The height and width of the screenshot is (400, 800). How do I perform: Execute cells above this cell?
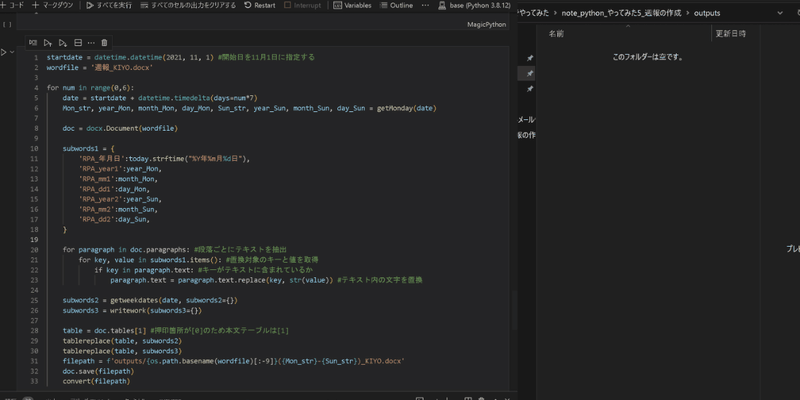[47, 43]
